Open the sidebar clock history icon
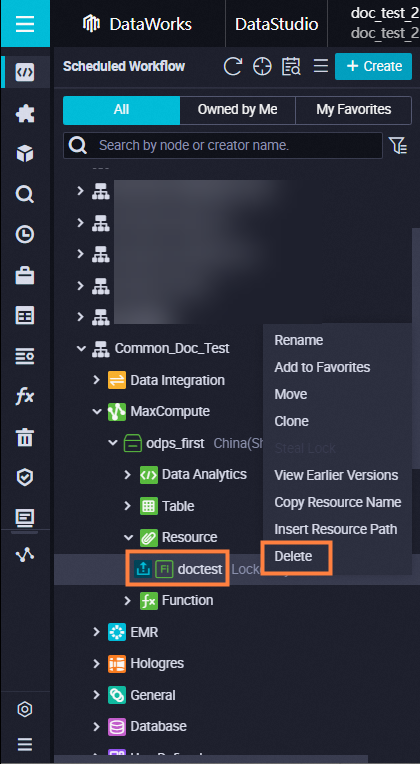The image size is (420, 764). coord(25,235)
